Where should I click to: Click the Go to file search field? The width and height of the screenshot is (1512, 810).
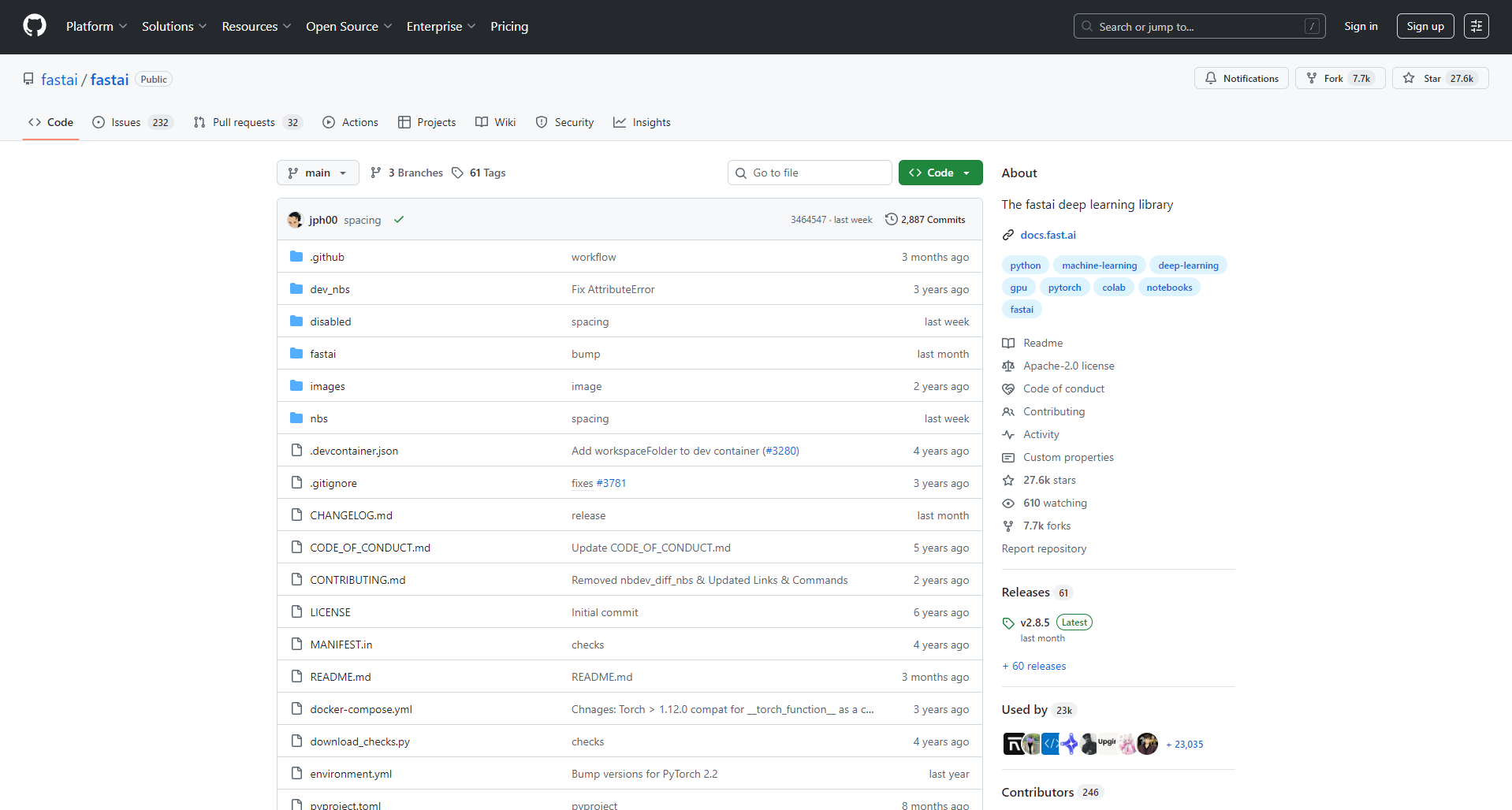coord(810,173)
